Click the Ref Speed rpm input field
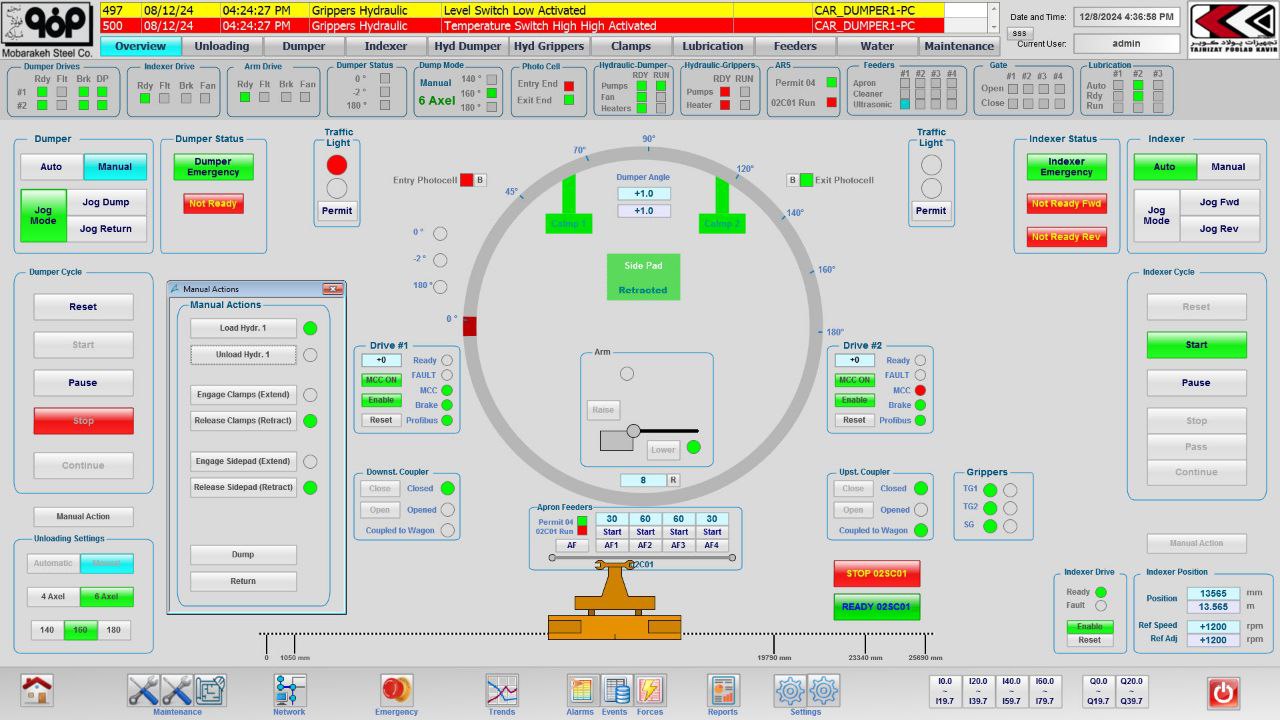 click(x=1213, y=626)
